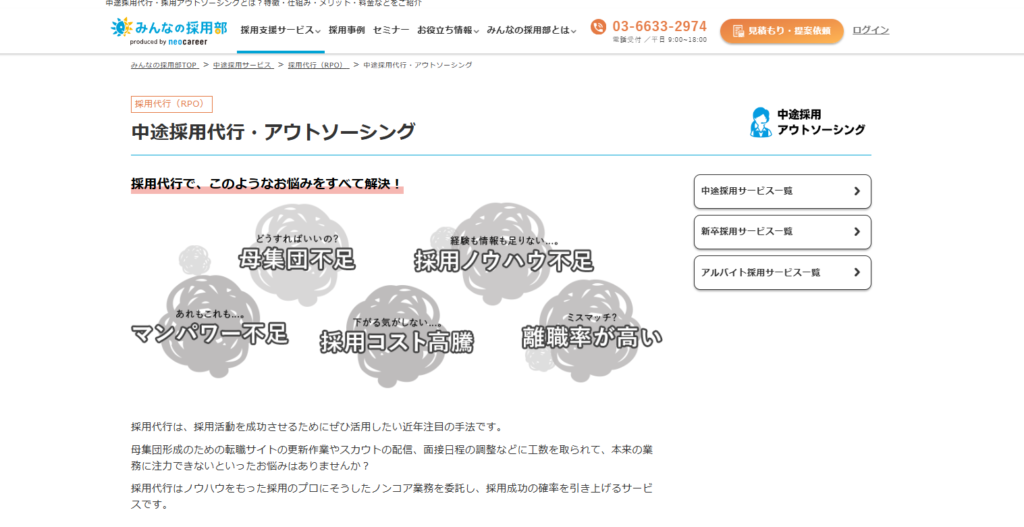Click the 見積もり・提案依頼 button
This screenshot has width=1024, height=527.
(782, 31)
